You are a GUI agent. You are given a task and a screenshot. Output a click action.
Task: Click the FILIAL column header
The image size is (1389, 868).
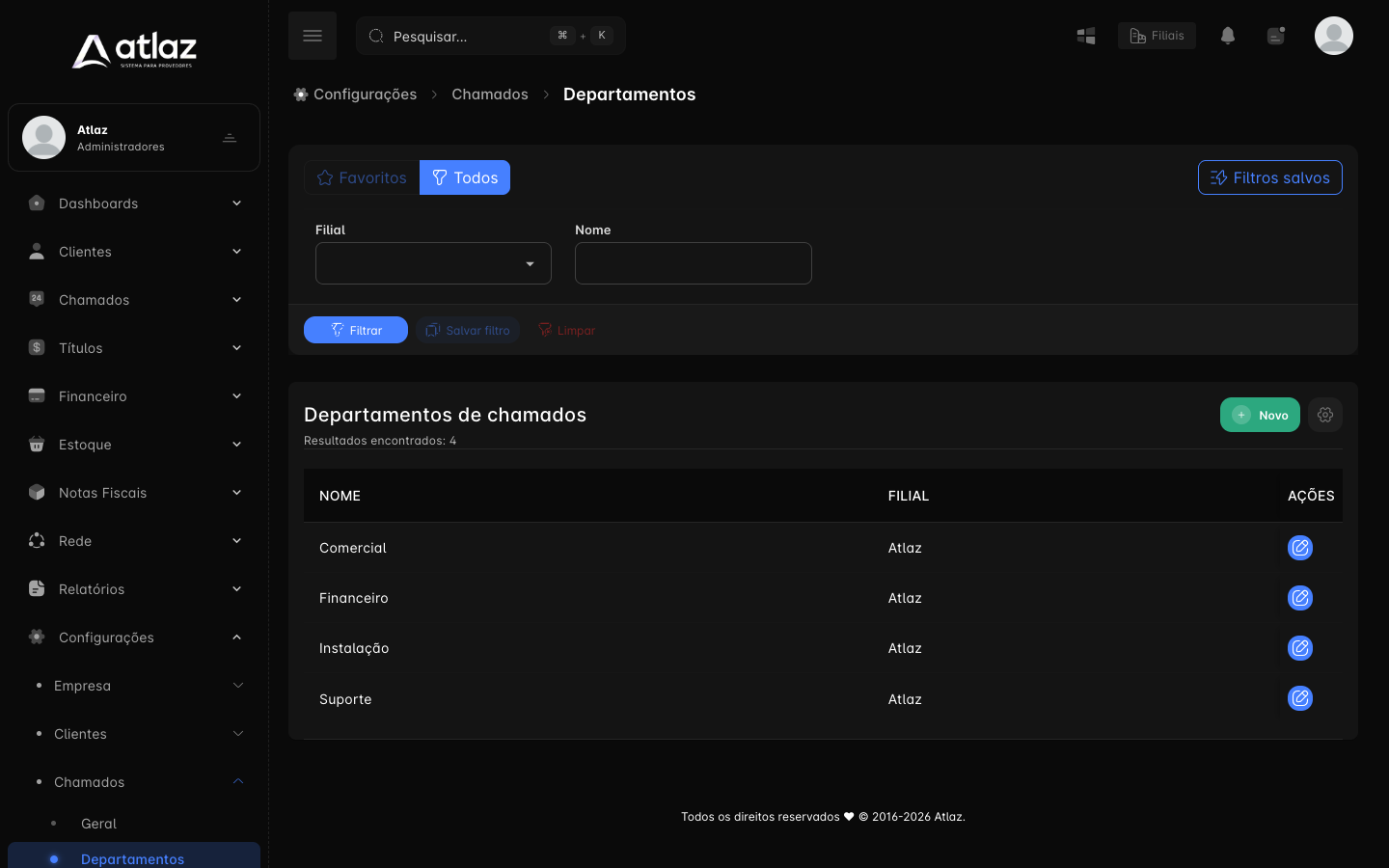(x=909, y=496)
